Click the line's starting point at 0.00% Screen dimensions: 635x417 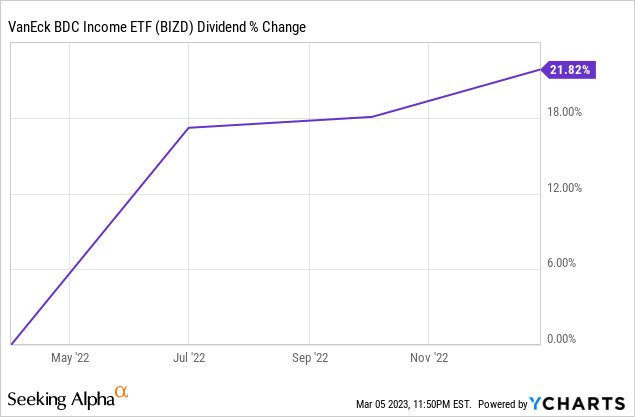click(11, 343)
